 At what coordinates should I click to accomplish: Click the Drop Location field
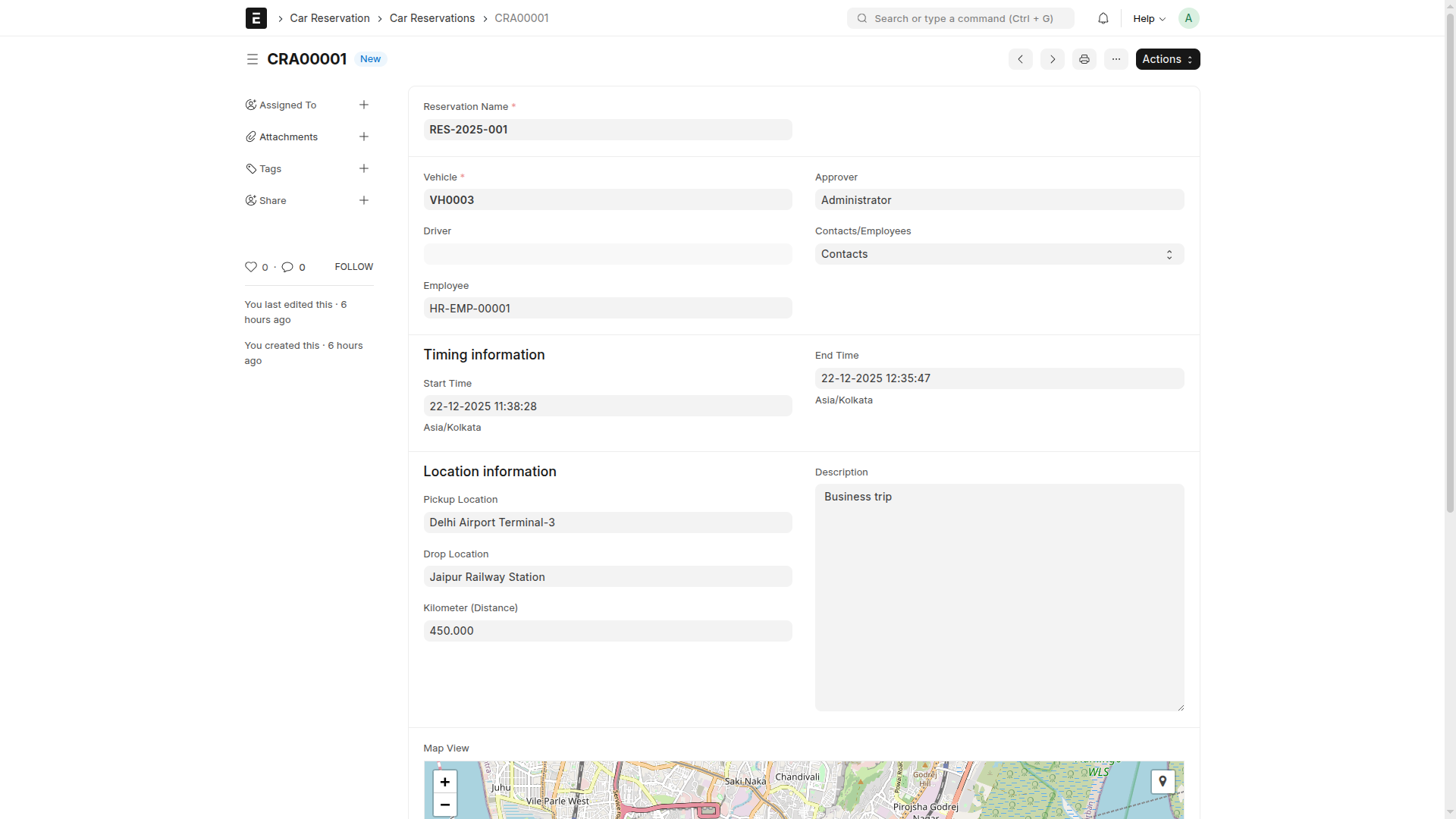pos(607,577)
